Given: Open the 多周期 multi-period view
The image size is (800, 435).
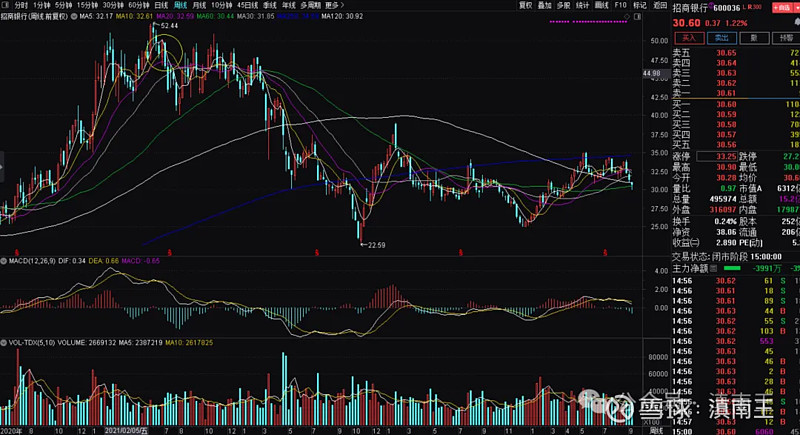Looking at the screenshot, I should (311, 5).
